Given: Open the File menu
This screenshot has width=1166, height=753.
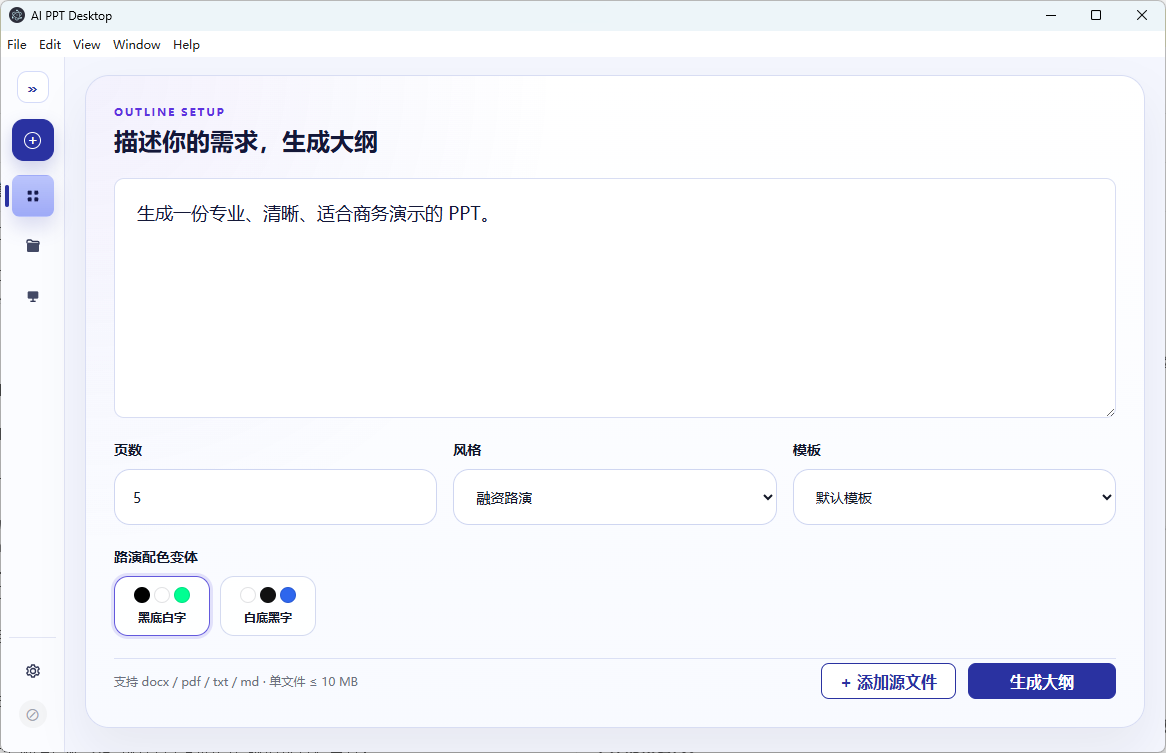Looking at the screenshot, I should (x=16, y=45).
